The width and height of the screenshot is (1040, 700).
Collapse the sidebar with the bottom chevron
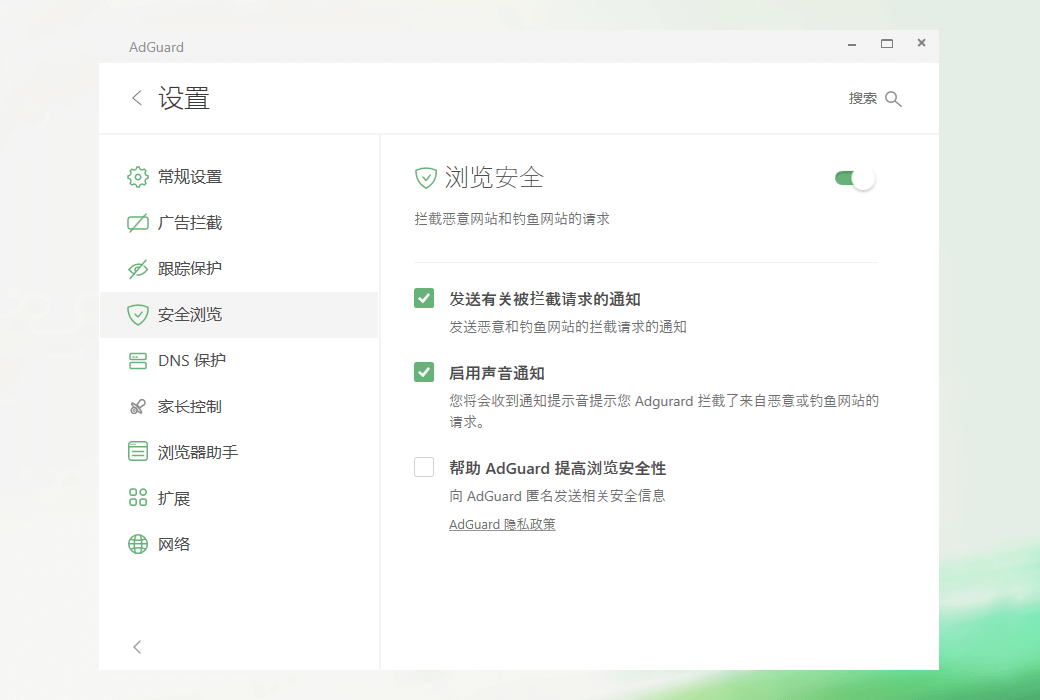137,647
